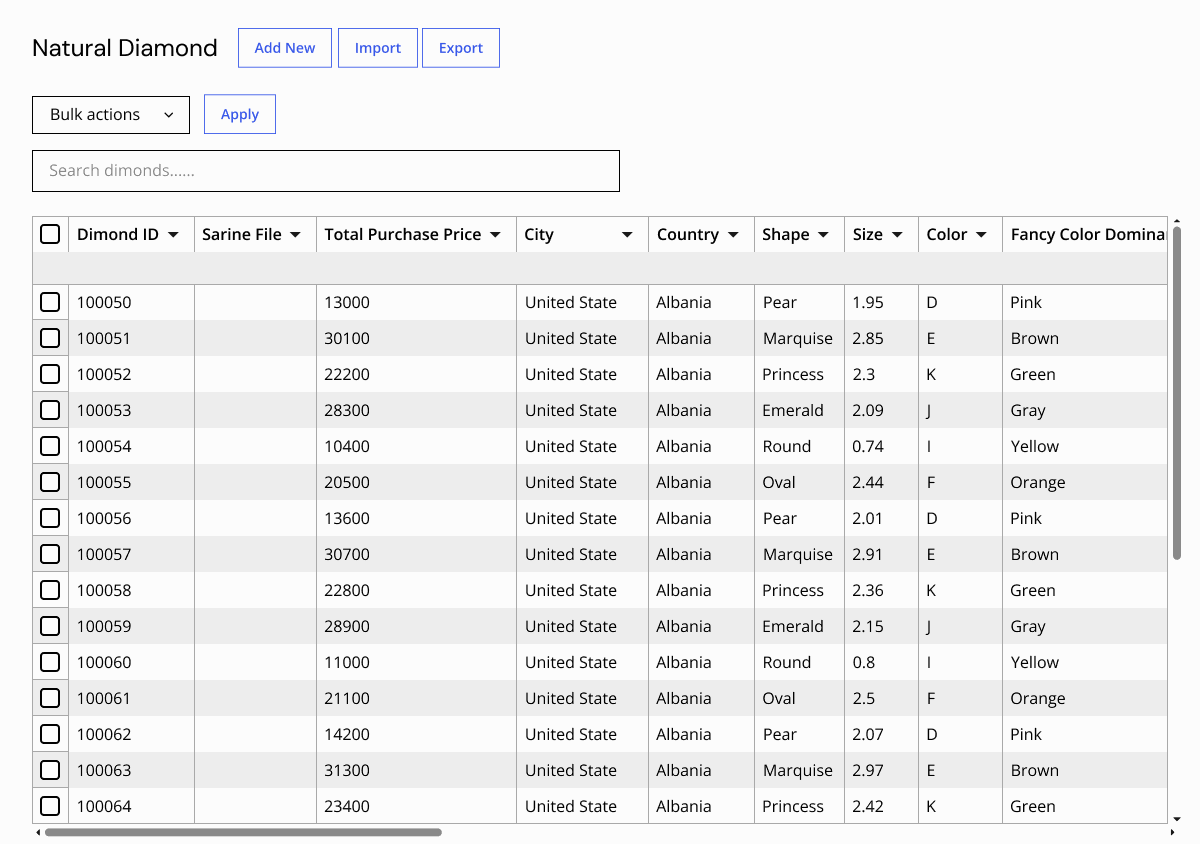1200x844 pixels.
Task: Check the box for diamond 100059
Action: 50,626
